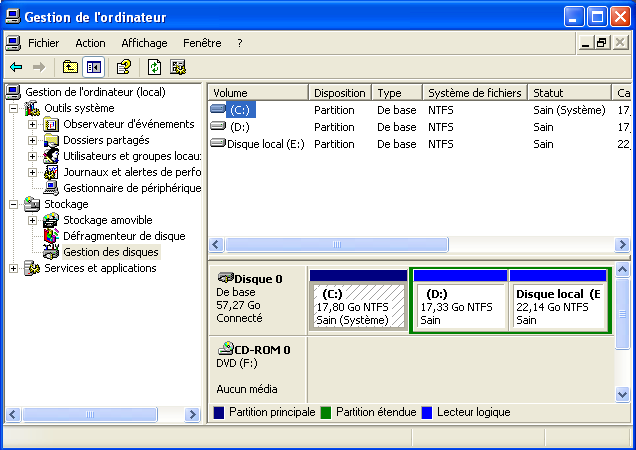Click tree pane horizontal scrollbar right arrow
Image resolution: width=636 pixels, height=450 pixels.
192,415
